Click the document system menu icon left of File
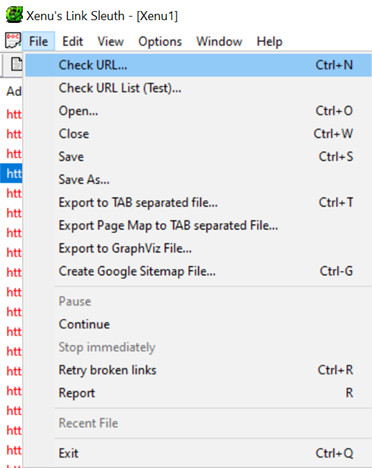This screenshot has height=468, width=372. 13,40
